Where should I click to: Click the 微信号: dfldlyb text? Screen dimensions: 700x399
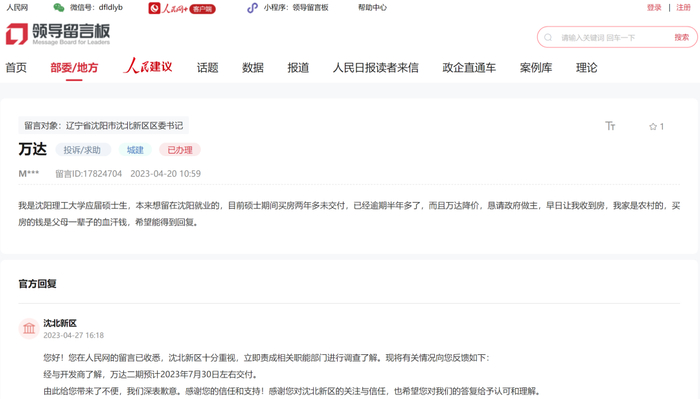96,8
